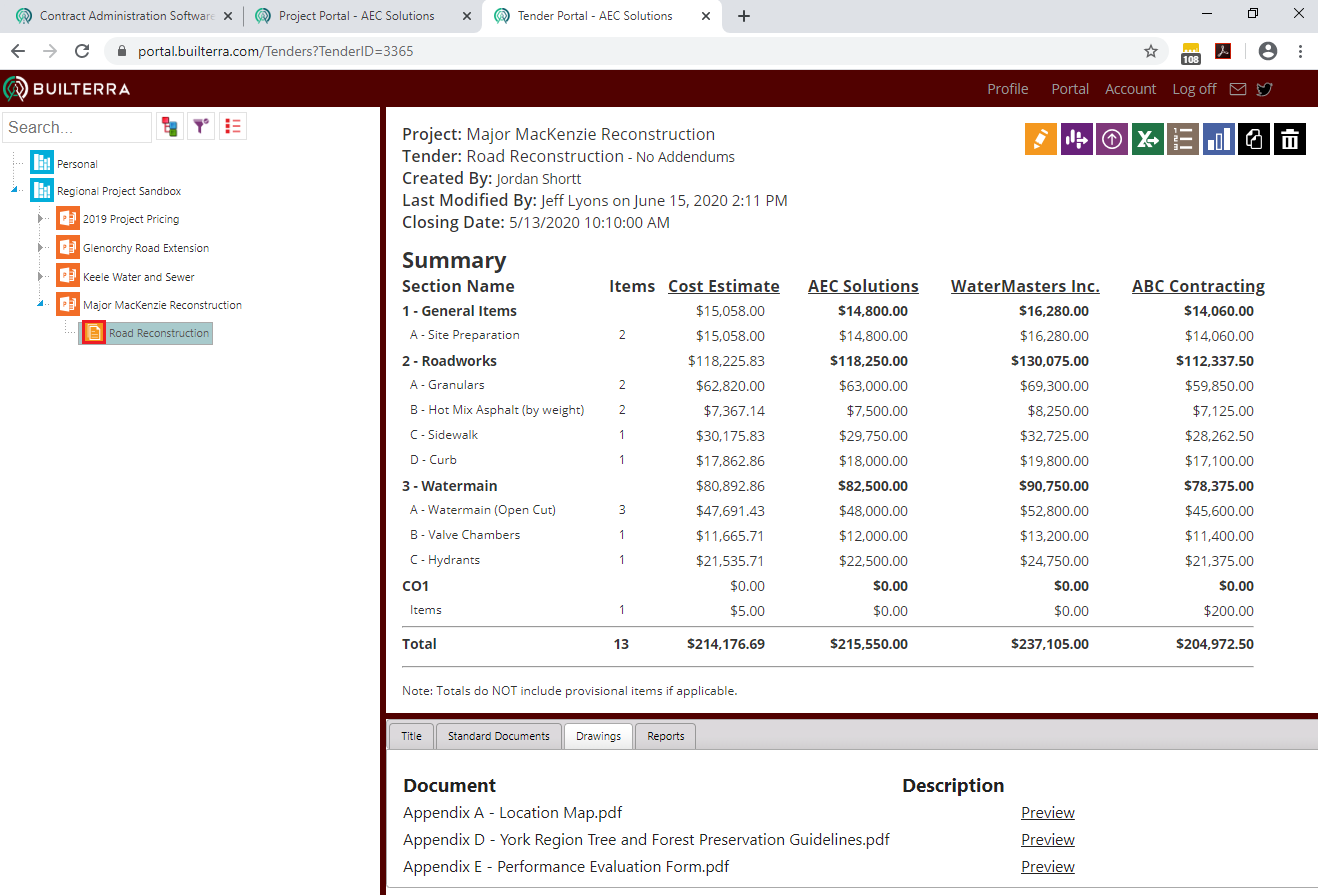Select the Major MacKenzie Reconstruction tree label
The height and width of the screenshot is (895, 1318).
coord(163,305)
